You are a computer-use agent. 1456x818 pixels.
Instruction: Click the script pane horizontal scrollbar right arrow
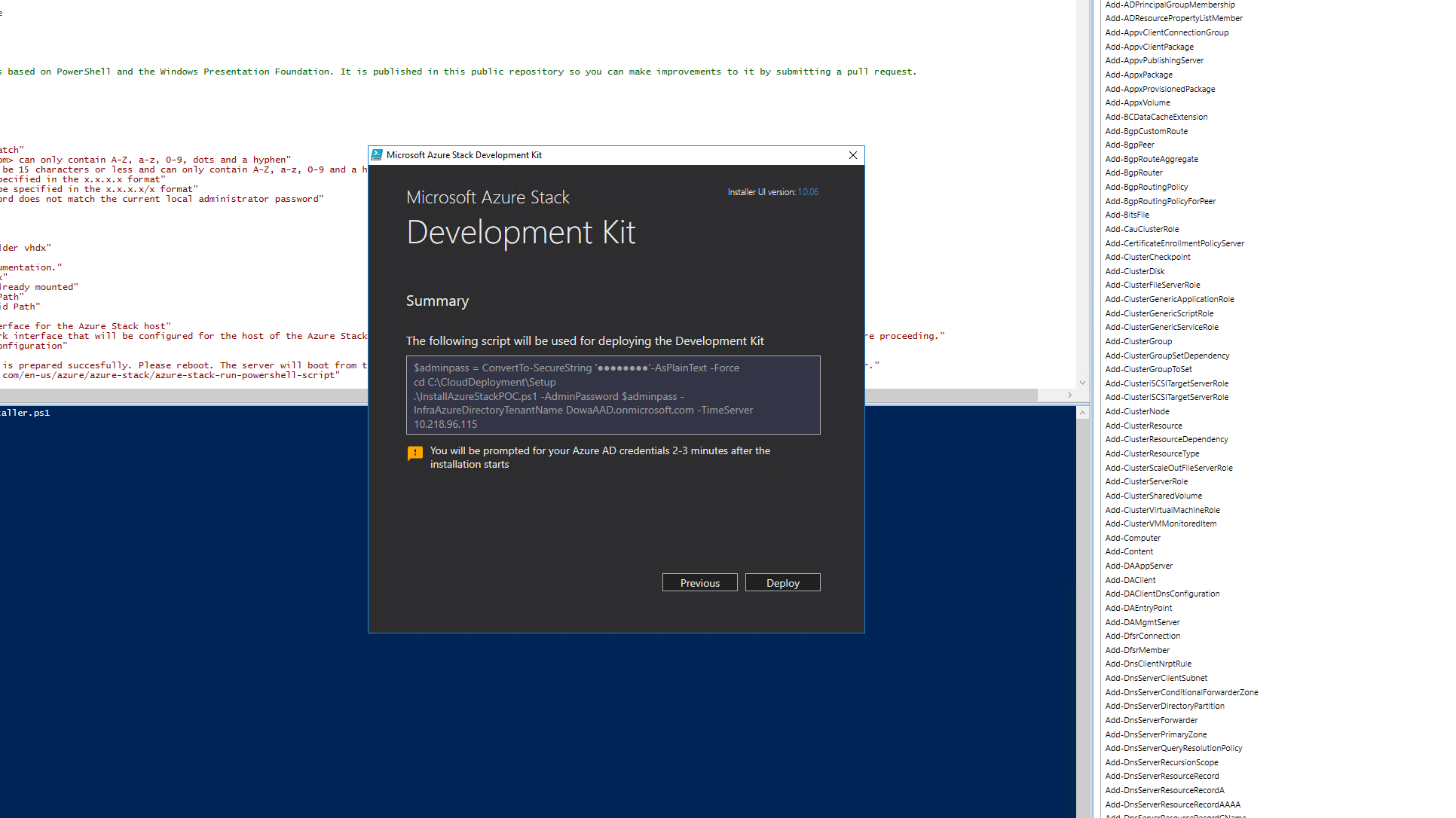coord(1069,395)
